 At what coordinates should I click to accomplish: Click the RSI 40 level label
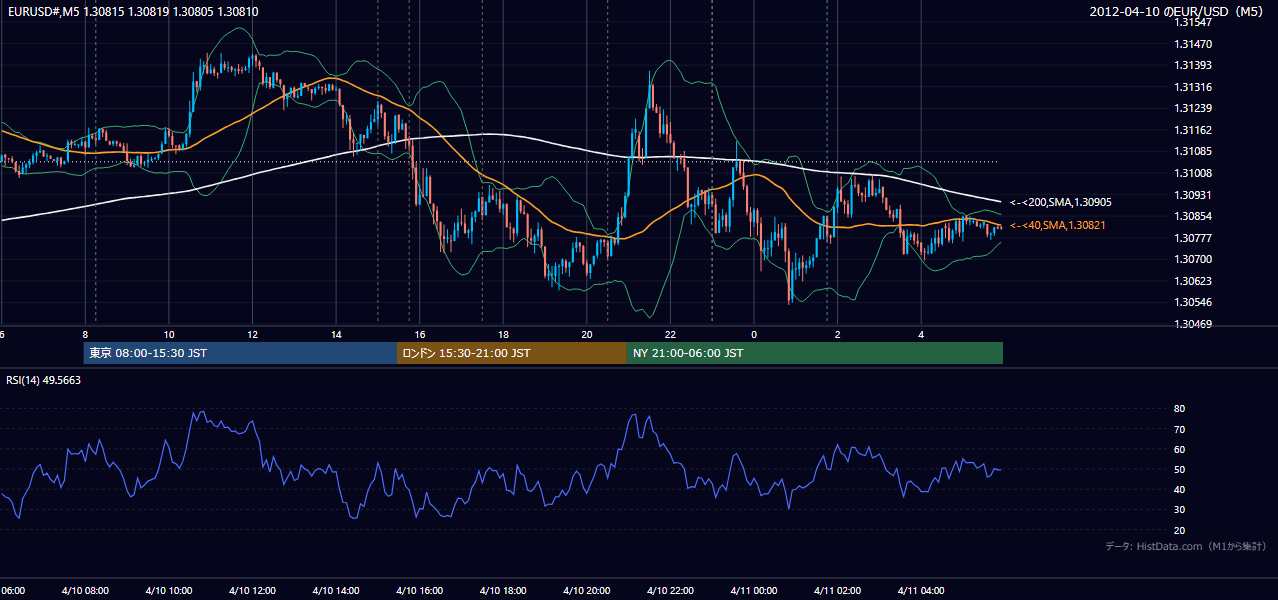pos(1179,489)
